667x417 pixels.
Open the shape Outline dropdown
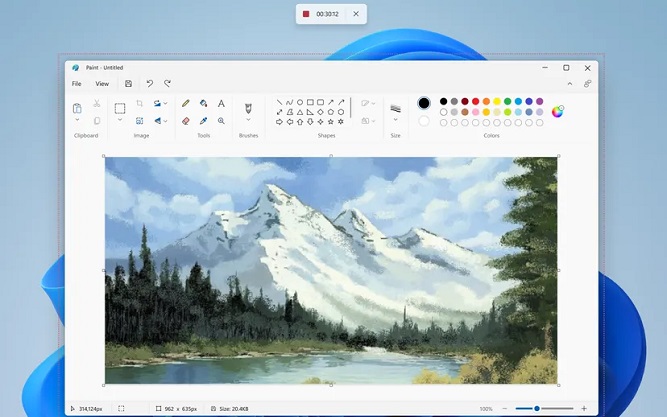click(x=368, y=103)
